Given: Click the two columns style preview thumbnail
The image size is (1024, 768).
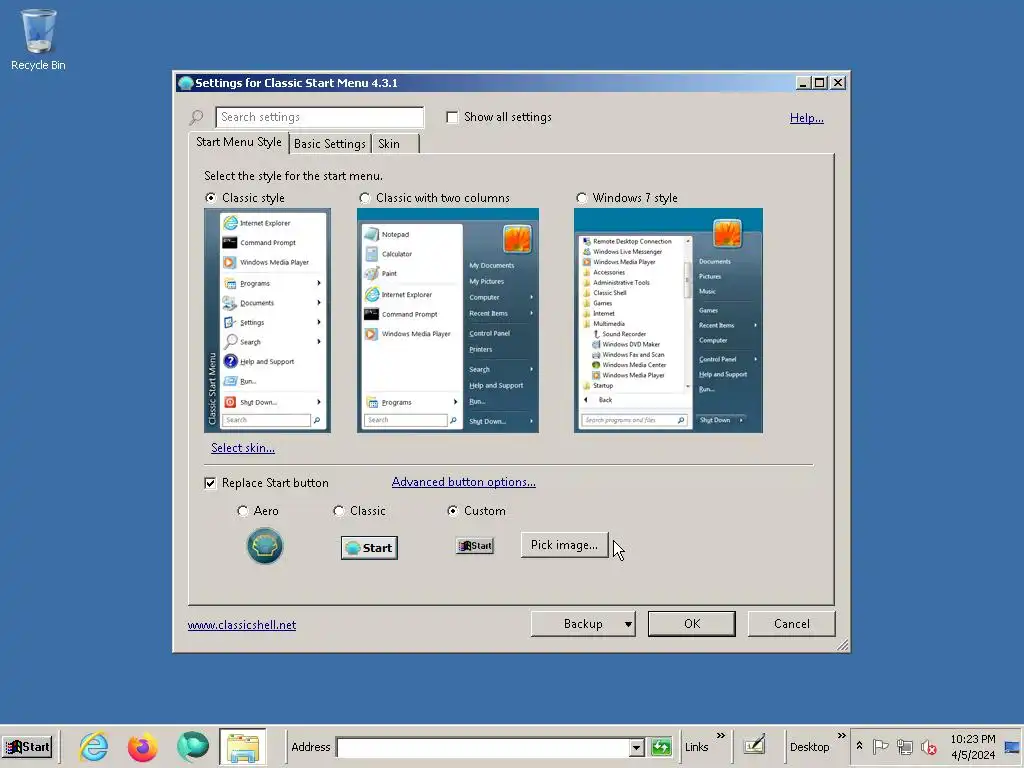Looking at the screenshot, I should click(448, 320).
